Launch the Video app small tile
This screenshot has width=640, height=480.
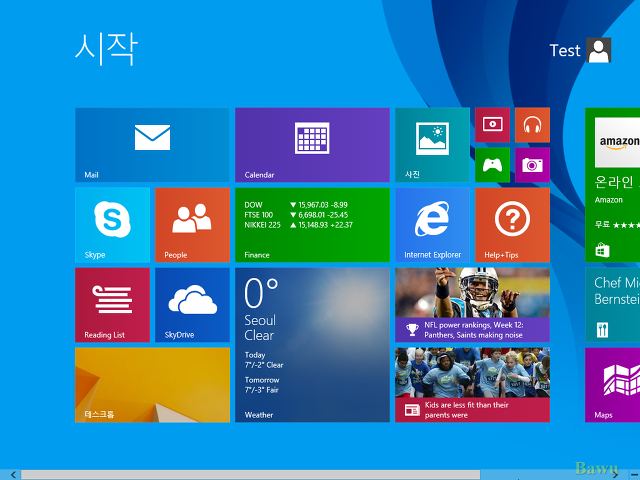click(492, 125)
